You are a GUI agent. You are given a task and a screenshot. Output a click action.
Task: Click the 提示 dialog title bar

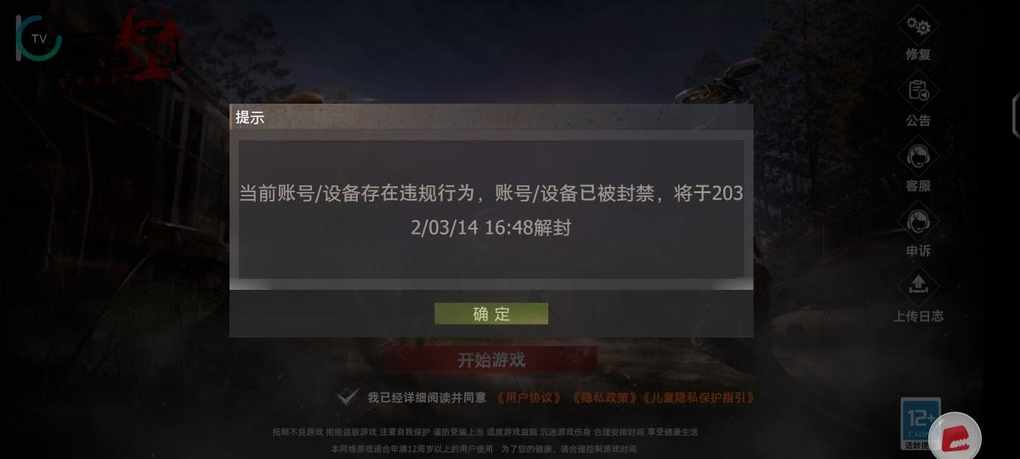[491, 118]
